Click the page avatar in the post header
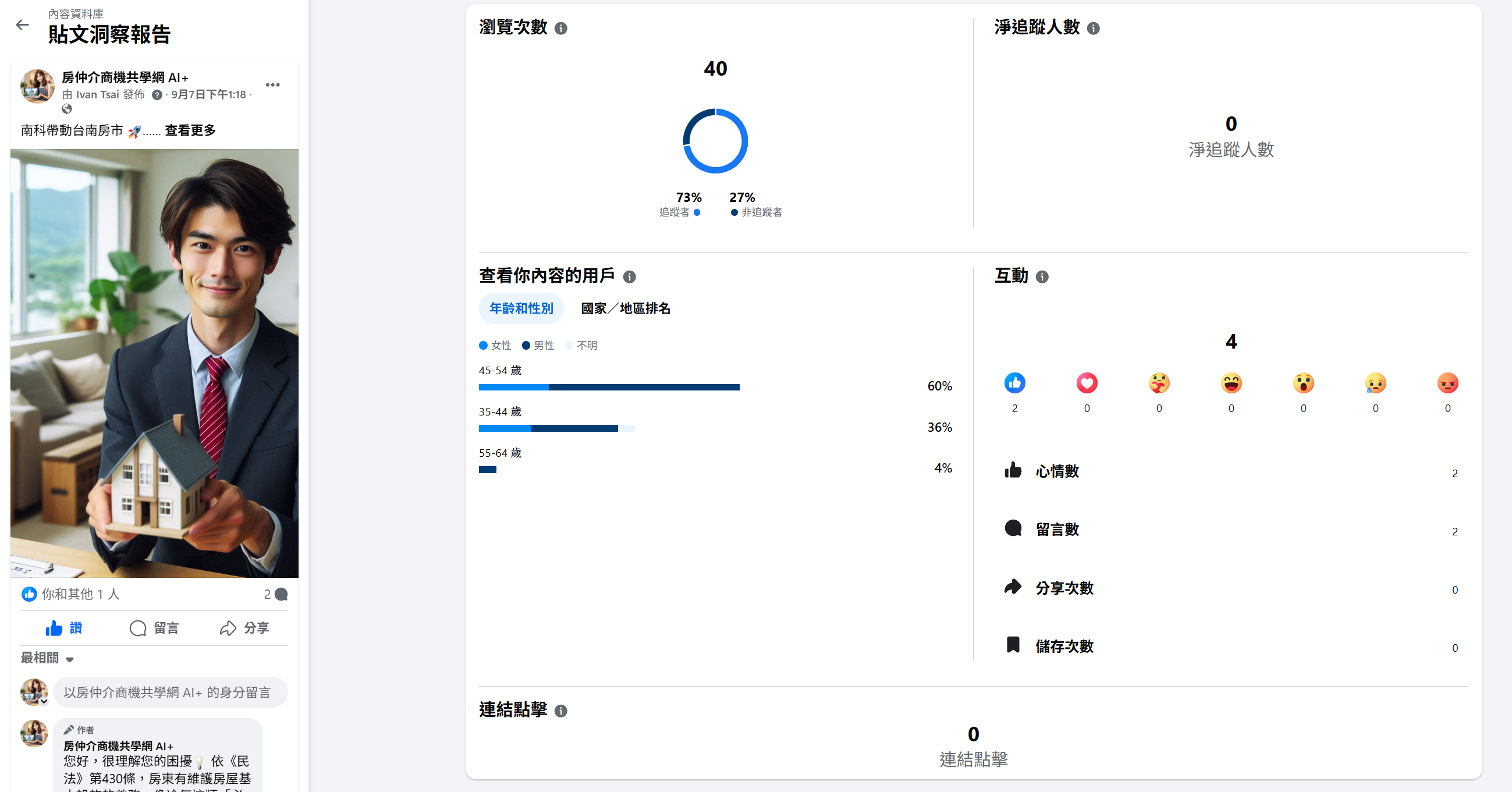Image resolution: width=1512 pixels, height=792 pixels. [x=38, y=86]
